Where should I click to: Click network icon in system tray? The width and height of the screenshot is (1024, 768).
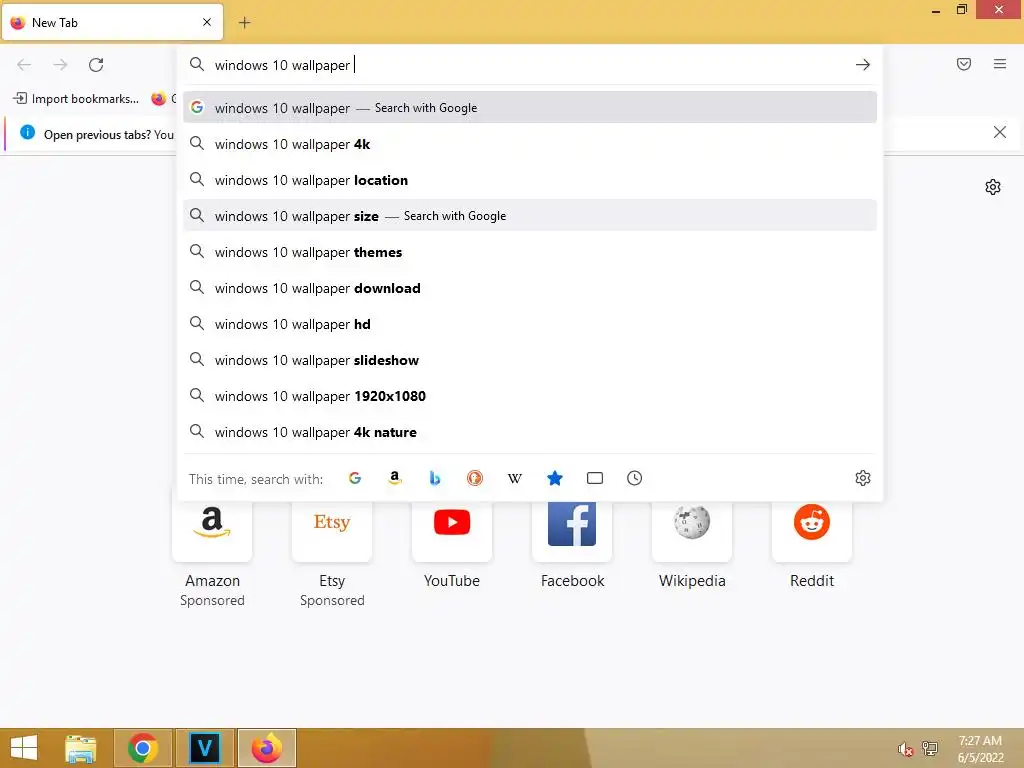[930, 748]
